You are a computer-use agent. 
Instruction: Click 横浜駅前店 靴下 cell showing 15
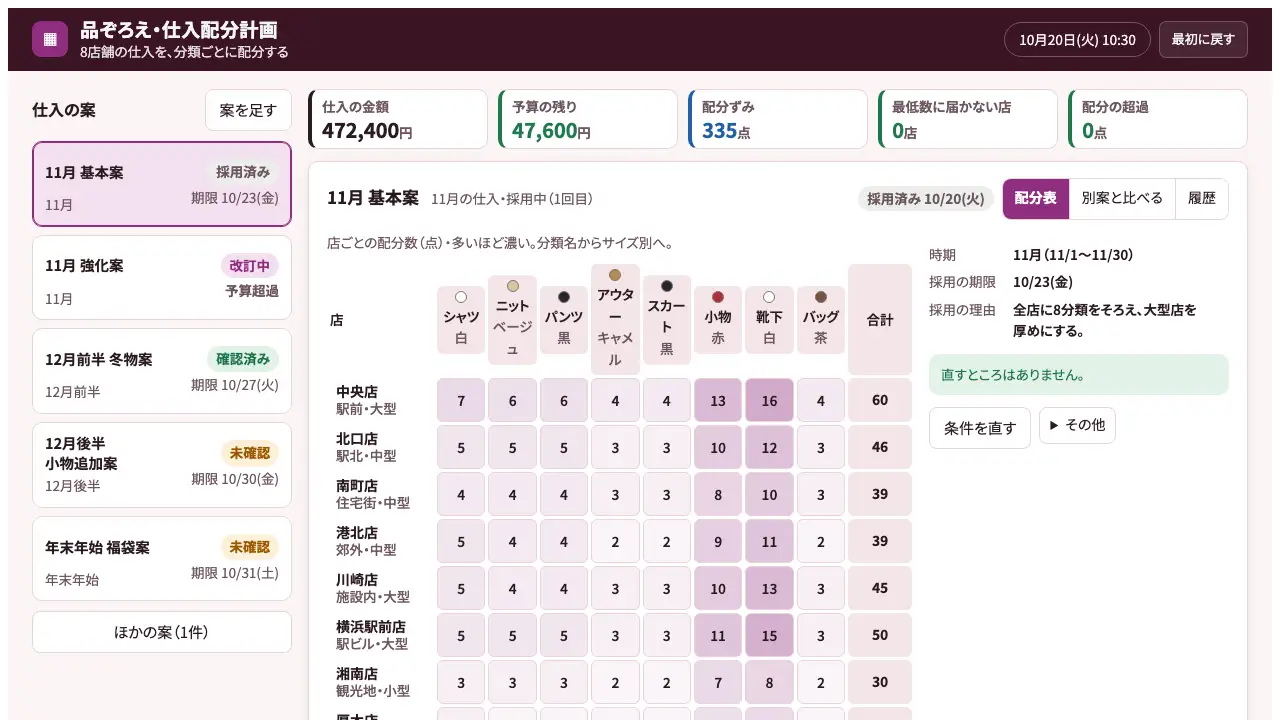coord(769,635)
